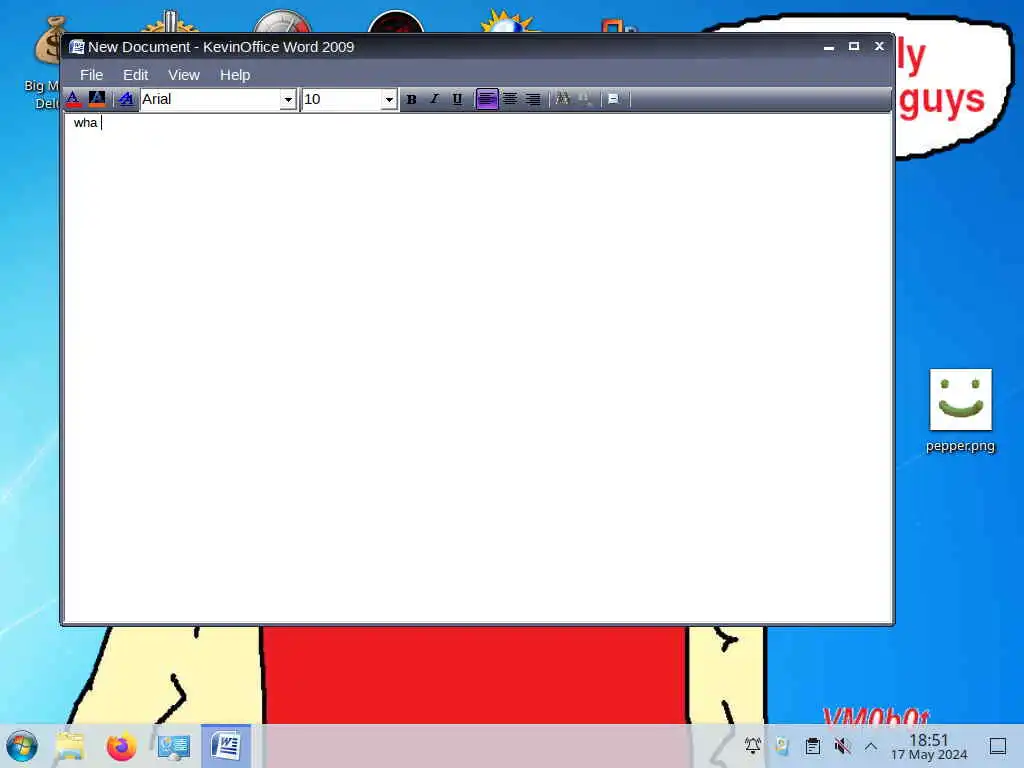
Task: Launch Firefox from the taskbar
Action: (x=121, y=746)
